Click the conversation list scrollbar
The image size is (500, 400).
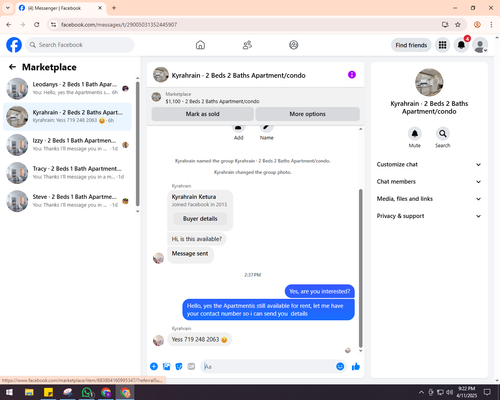click(138, 143)
